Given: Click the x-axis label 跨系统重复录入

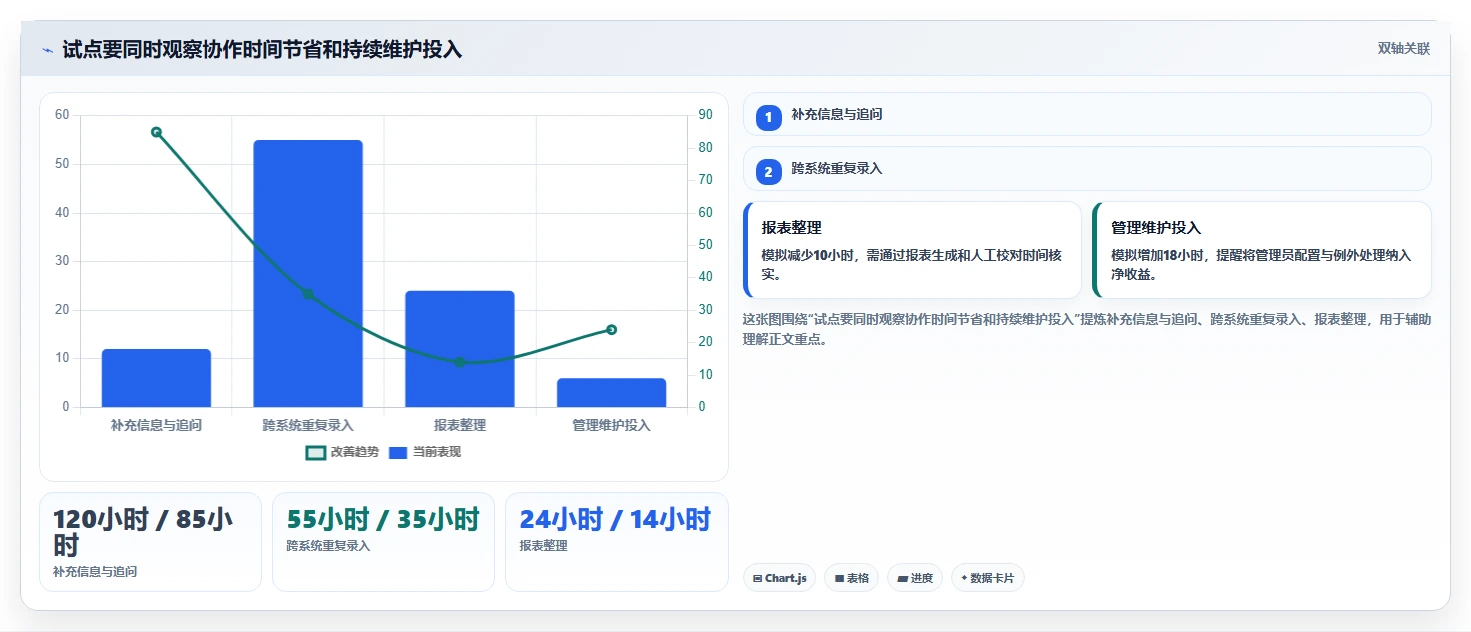Looking at the screenshot, I should 308,425.
